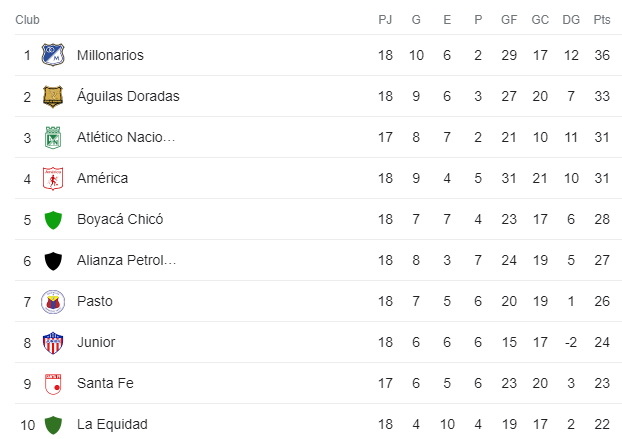Select the Junior team name

pos(96,342)
